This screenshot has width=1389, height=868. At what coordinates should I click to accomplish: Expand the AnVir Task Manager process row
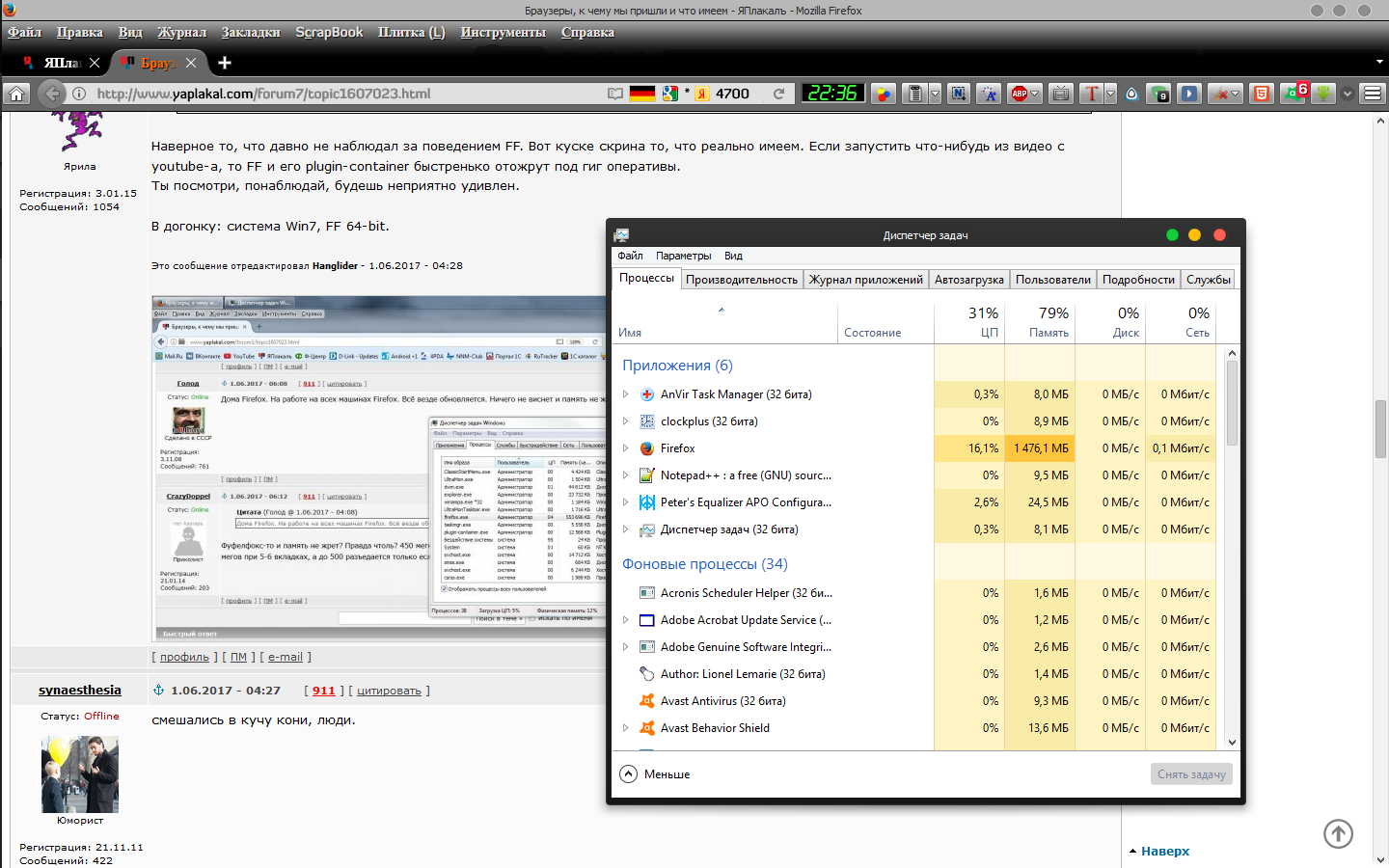[x=626, y=394]
